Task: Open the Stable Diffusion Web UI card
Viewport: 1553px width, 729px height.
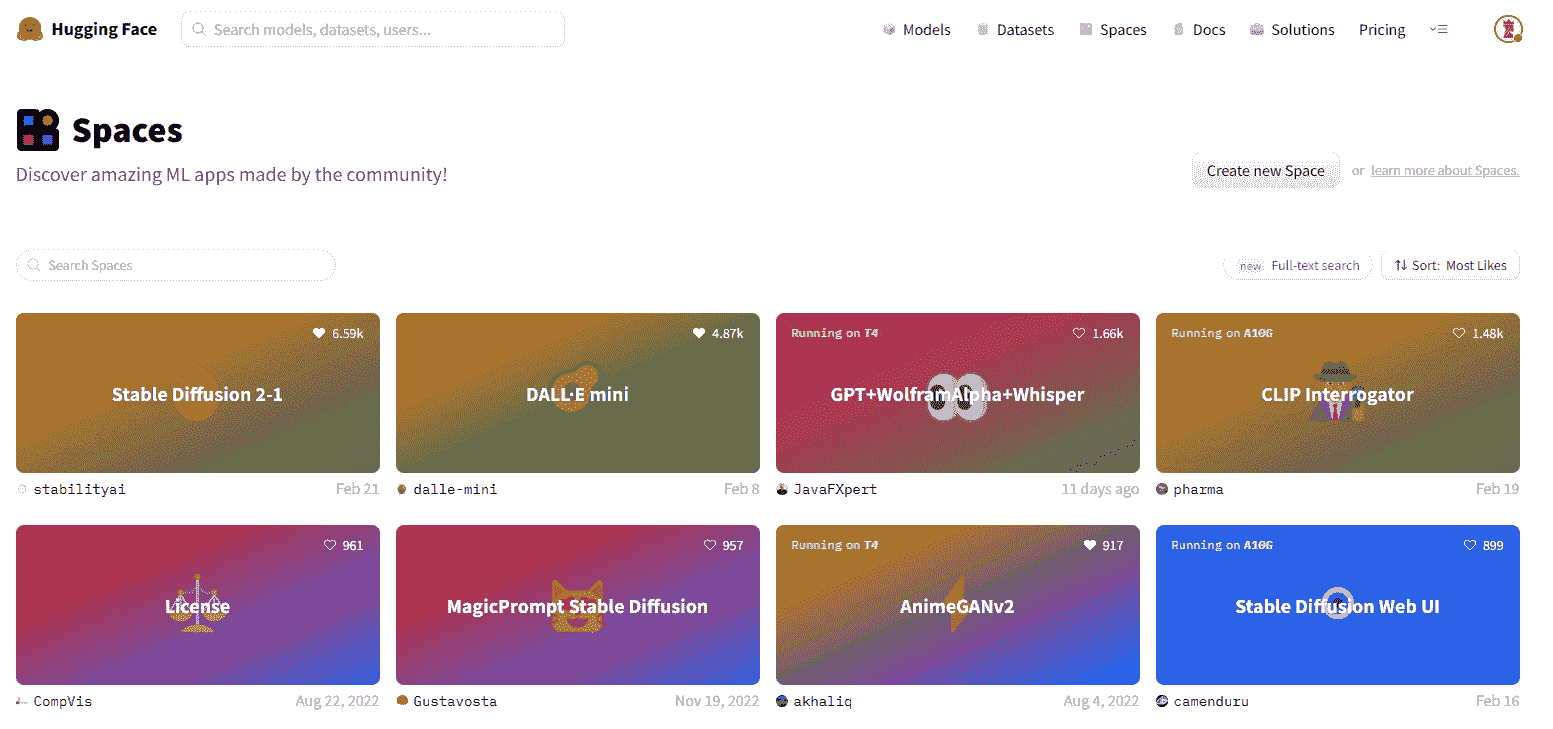Action: 1338,605
